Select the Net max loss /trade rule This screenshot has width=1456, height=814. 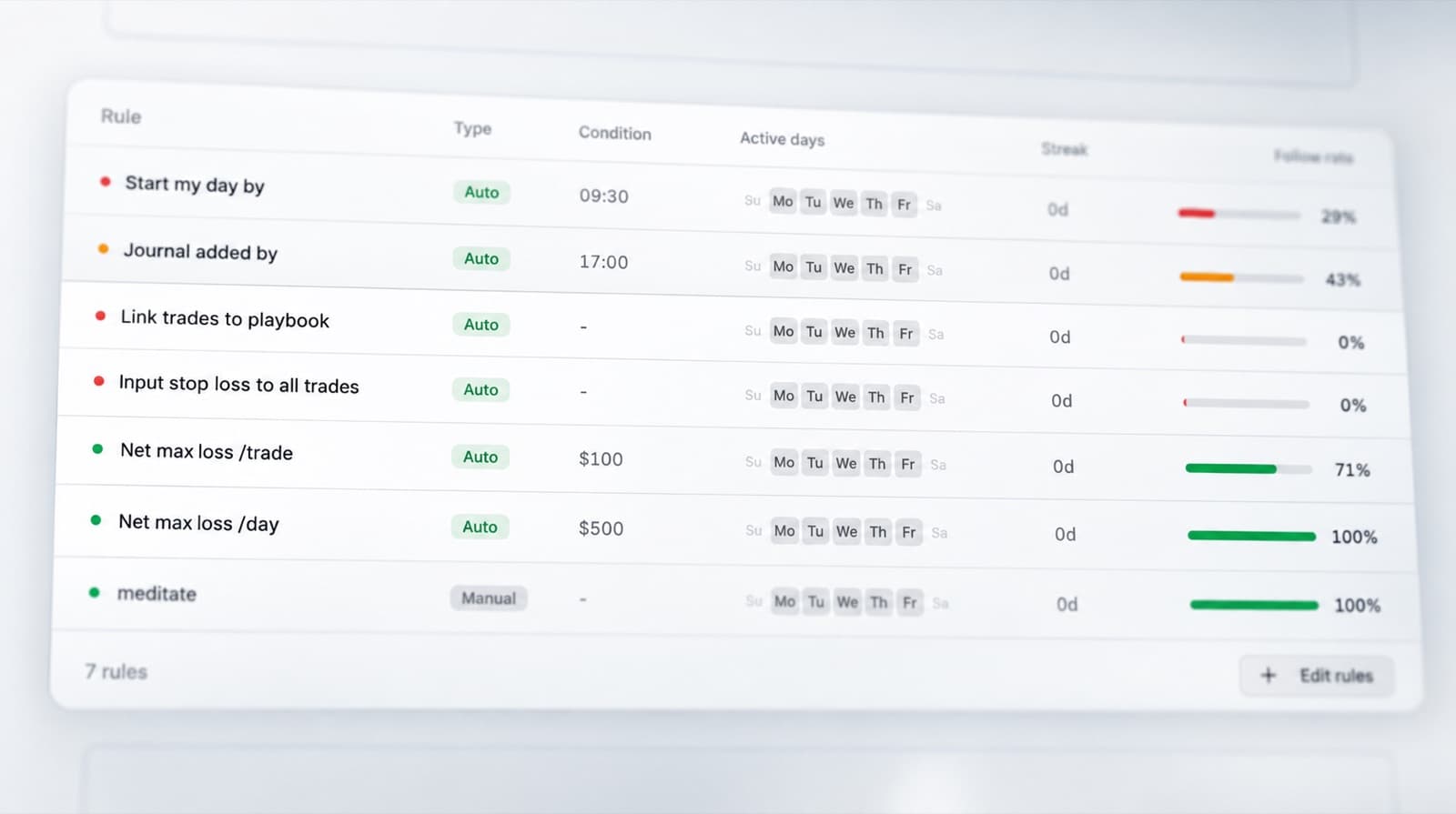pos(207,451)
